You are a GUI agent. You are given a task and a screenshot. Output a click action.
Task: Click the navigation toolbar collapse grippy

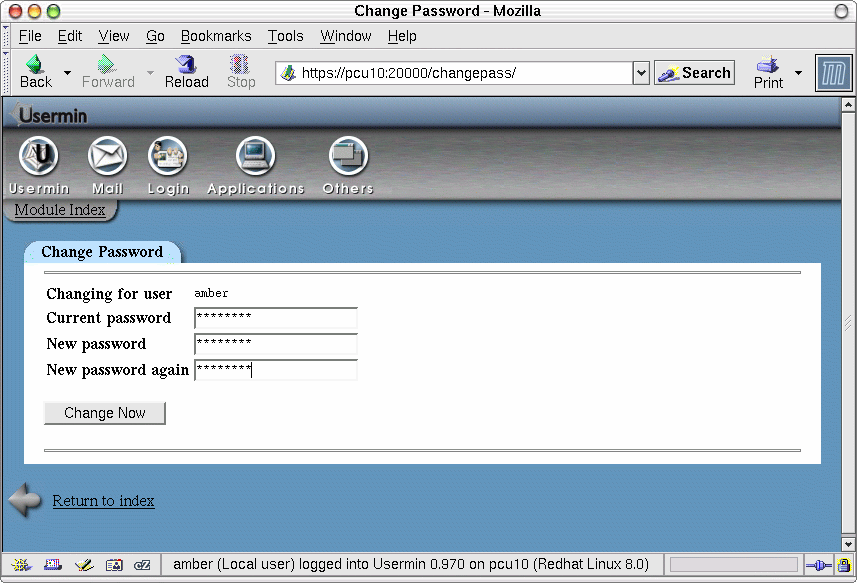(5, 73)
